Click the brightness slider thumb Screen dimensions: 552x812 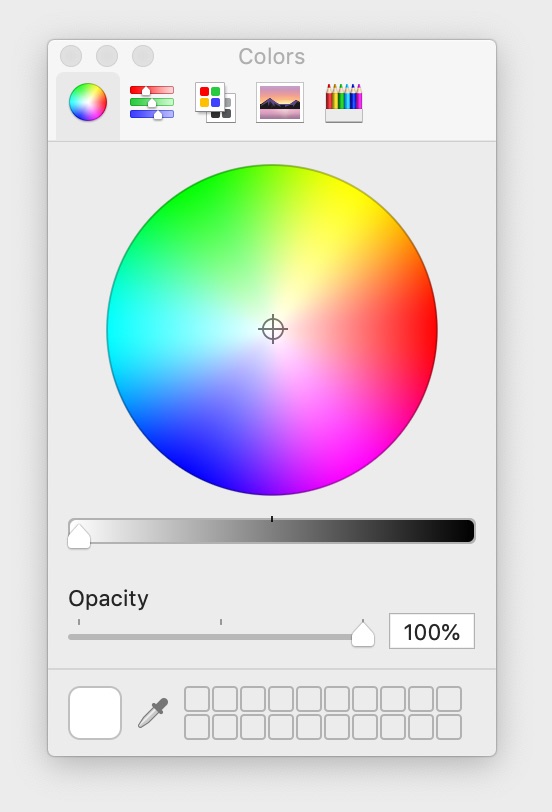(79, 536)
